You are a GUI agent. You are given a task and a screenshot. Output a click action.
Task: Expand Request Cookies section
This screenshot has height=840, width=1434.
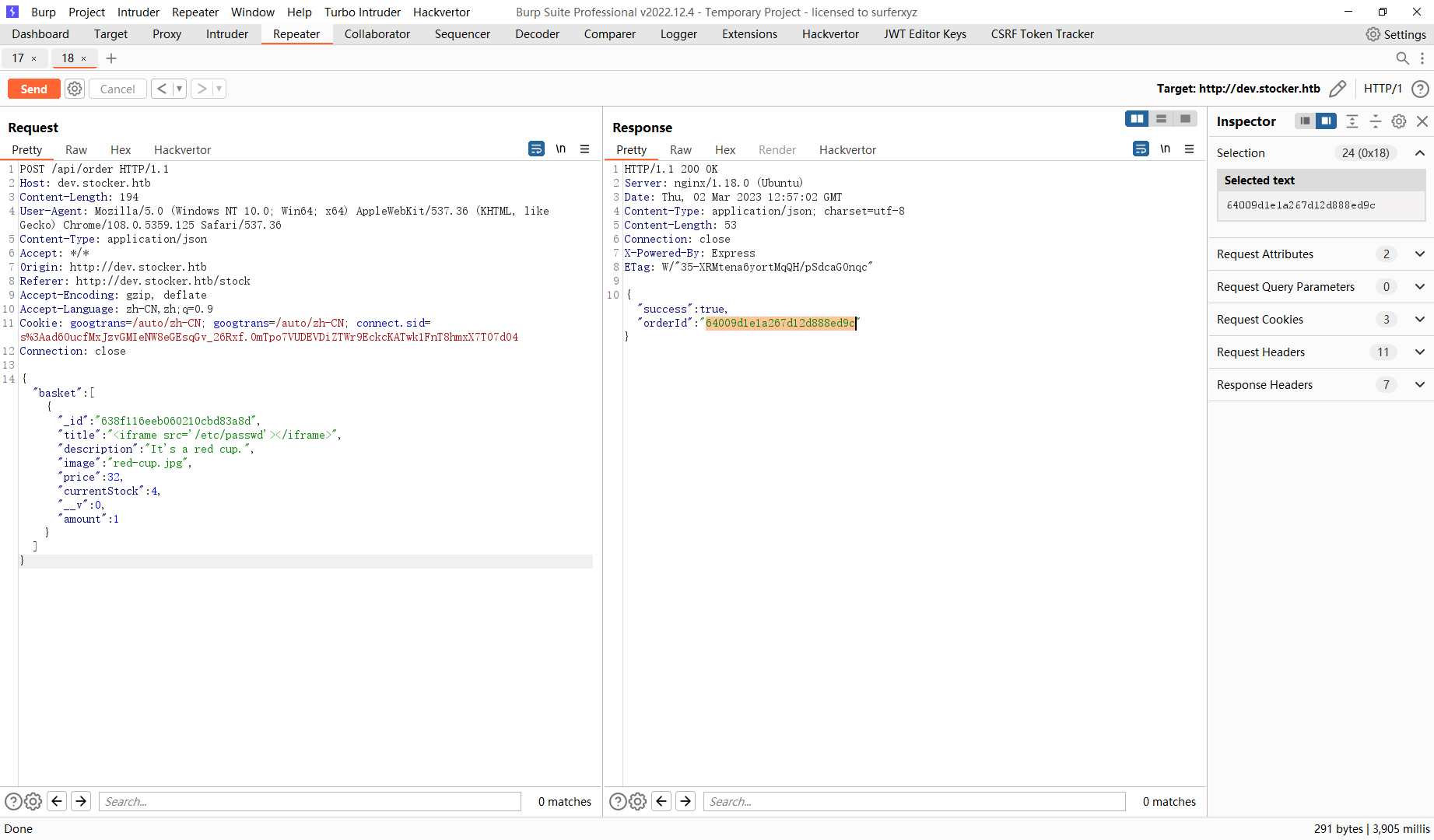(x=1420, y=320)
